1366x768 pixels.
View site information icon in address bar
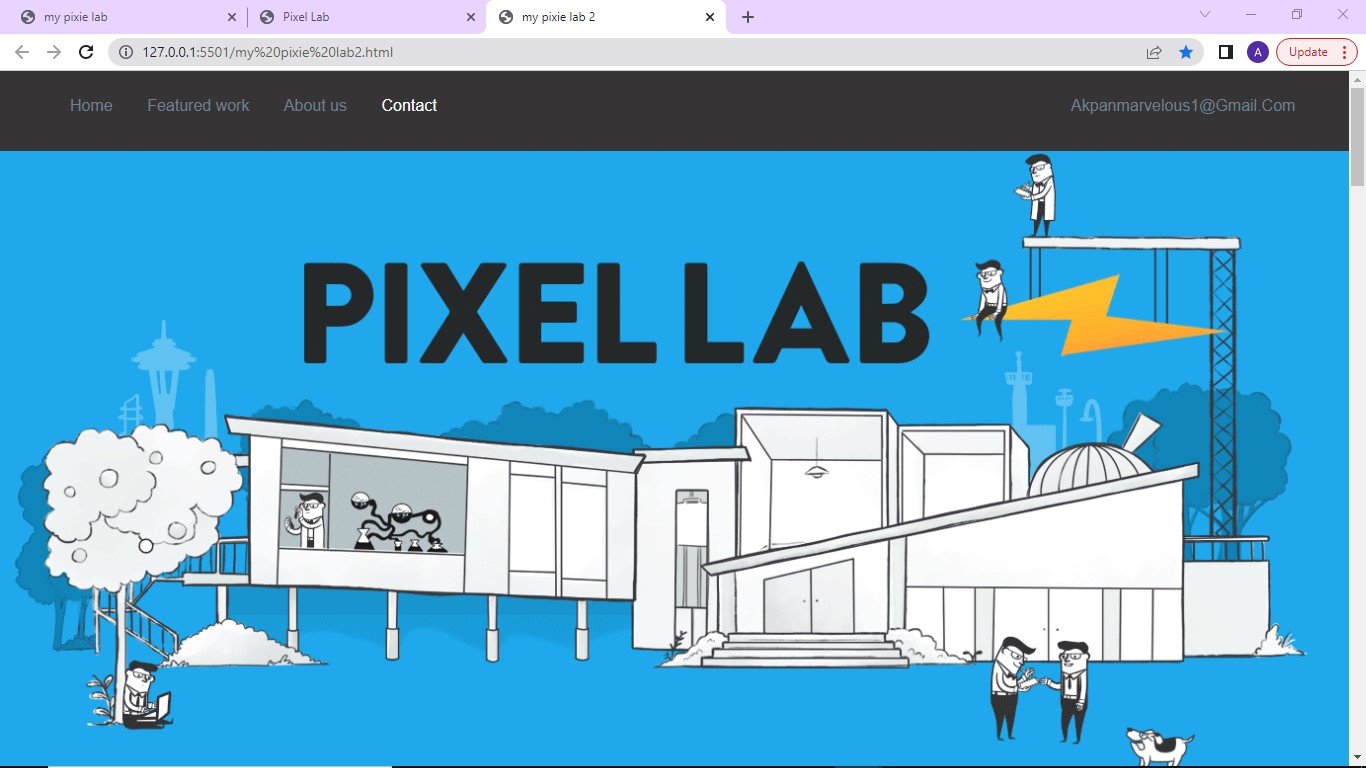[126, 52]
